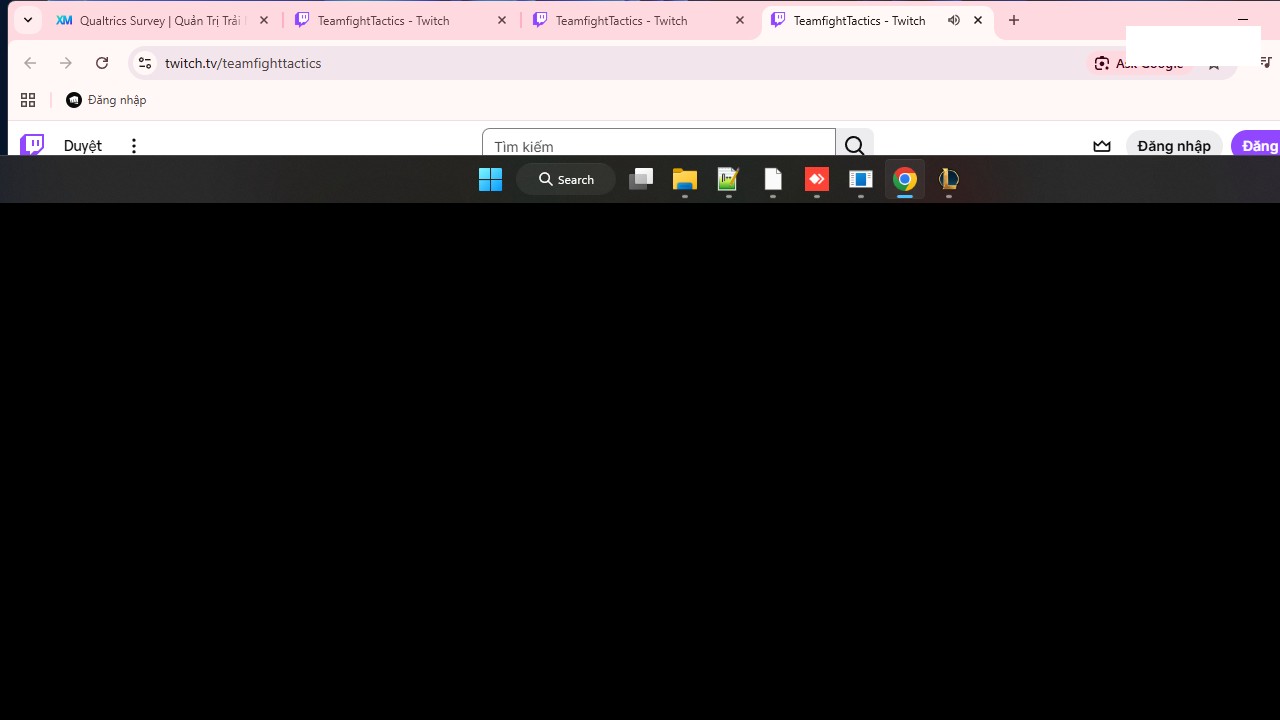Viewport: 1280px width, 720px height.
Task: Click the Twitch logo home icon
Action: (x=33, y=145)
